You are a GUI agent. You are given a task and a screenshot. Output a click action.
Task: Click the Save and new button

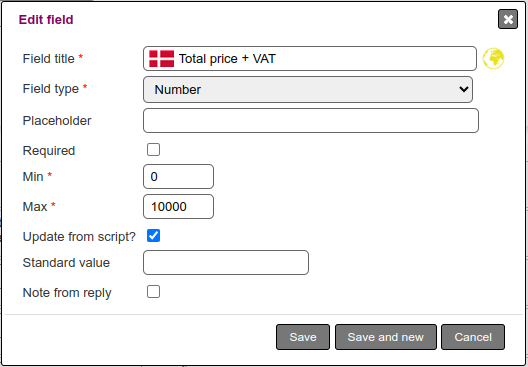pos(386,337)
